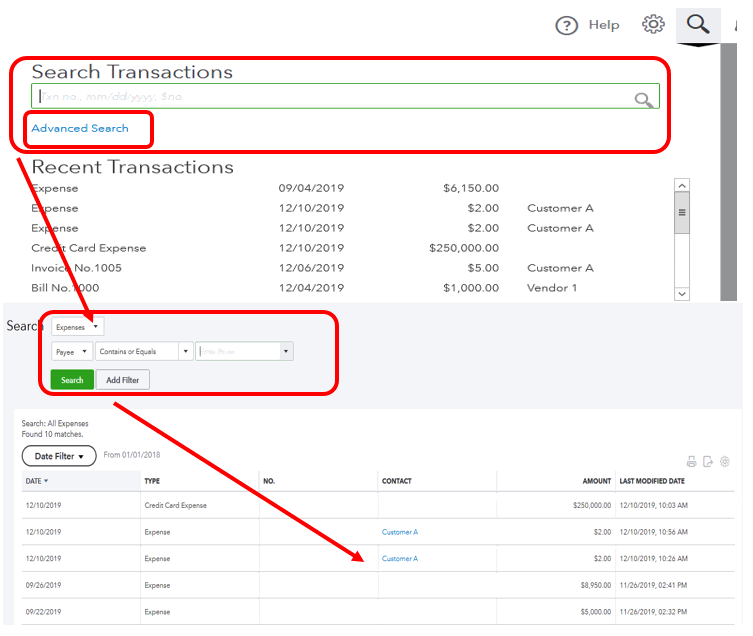Click recent transactions scroll down arrow
This screenshot has height=636, width=753.
pos(682,294)
